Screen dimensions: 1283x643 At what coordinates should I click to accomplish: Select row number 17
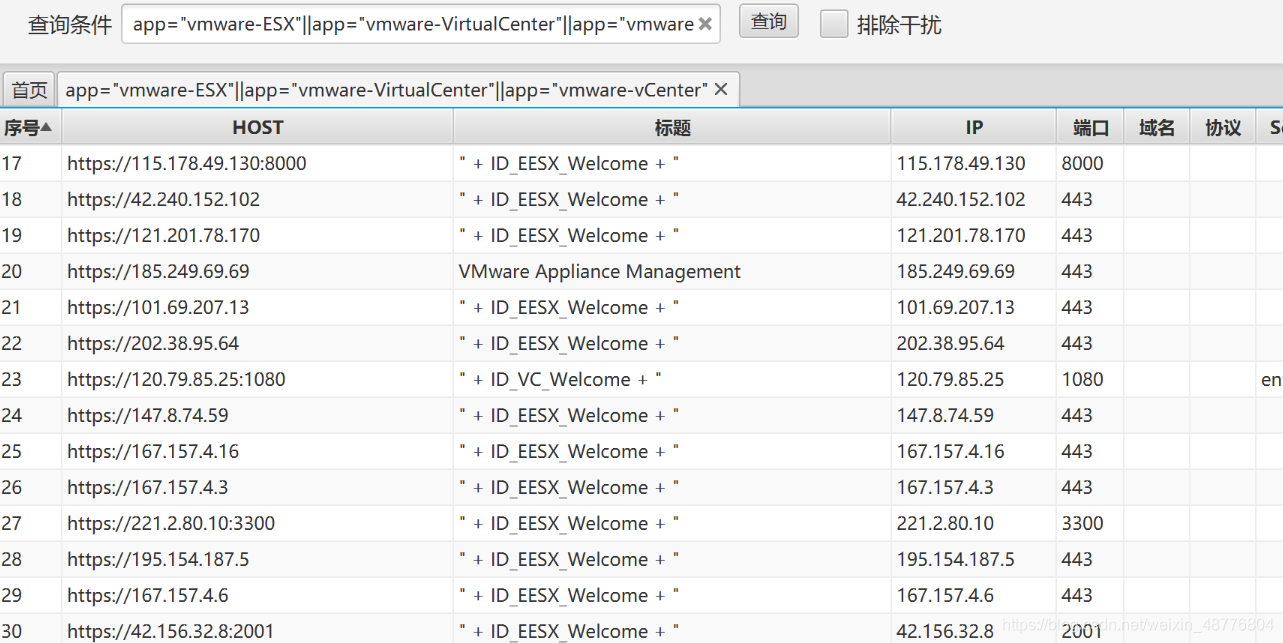12,163
